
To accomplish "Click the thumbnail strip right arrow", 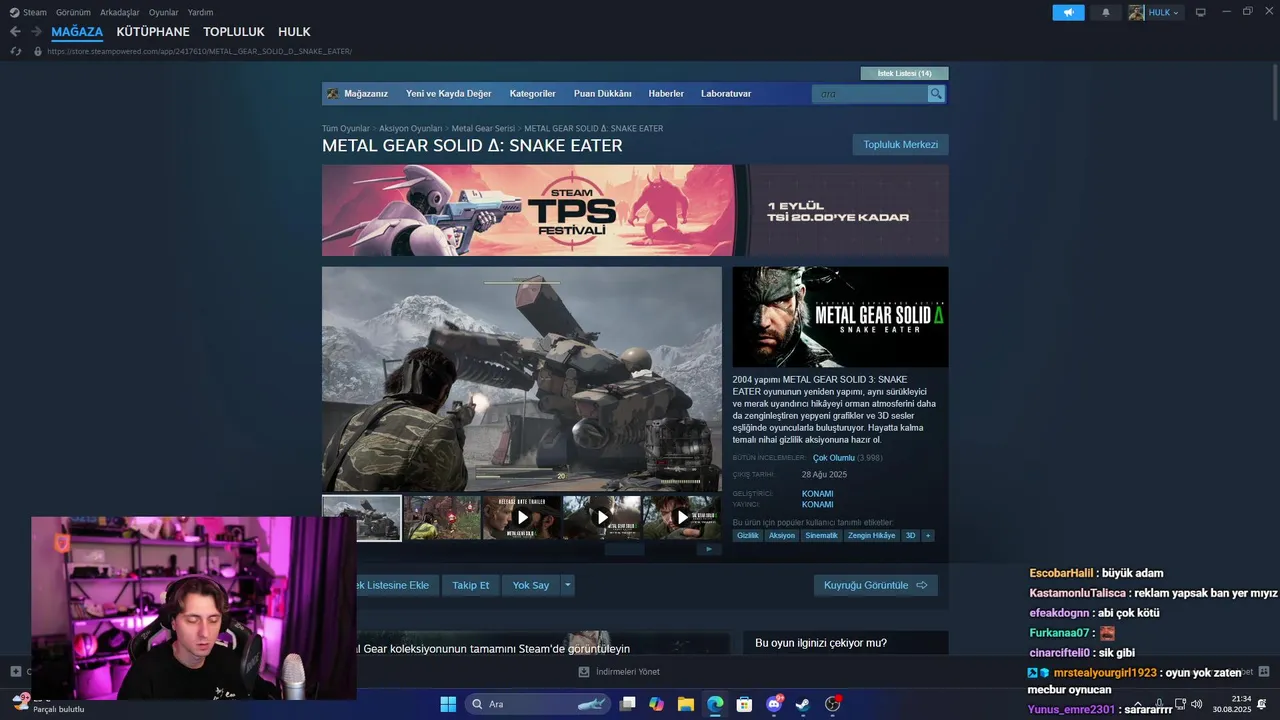I will tap(709, 549).
